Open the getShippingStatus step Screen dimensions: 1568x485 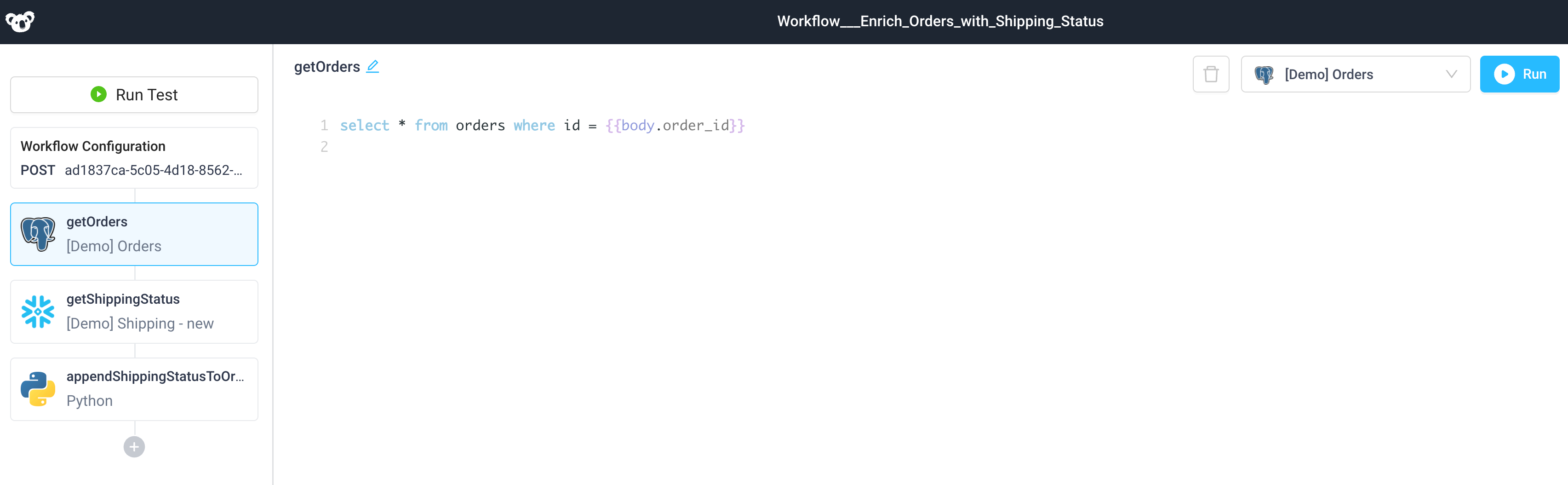pos(134,312)
